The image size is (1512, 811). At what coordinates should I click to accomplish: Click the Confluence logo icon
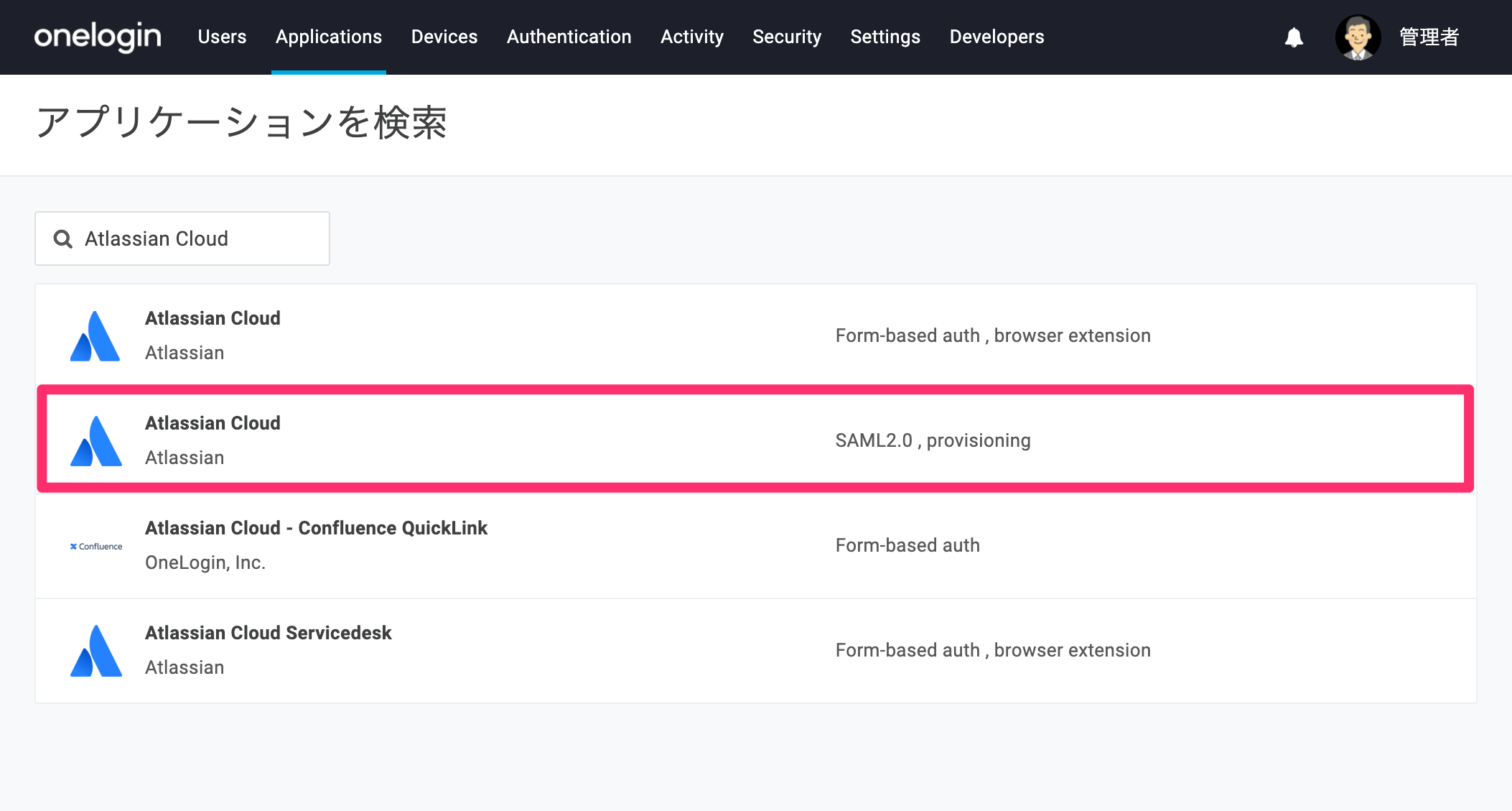pos(96,546)
